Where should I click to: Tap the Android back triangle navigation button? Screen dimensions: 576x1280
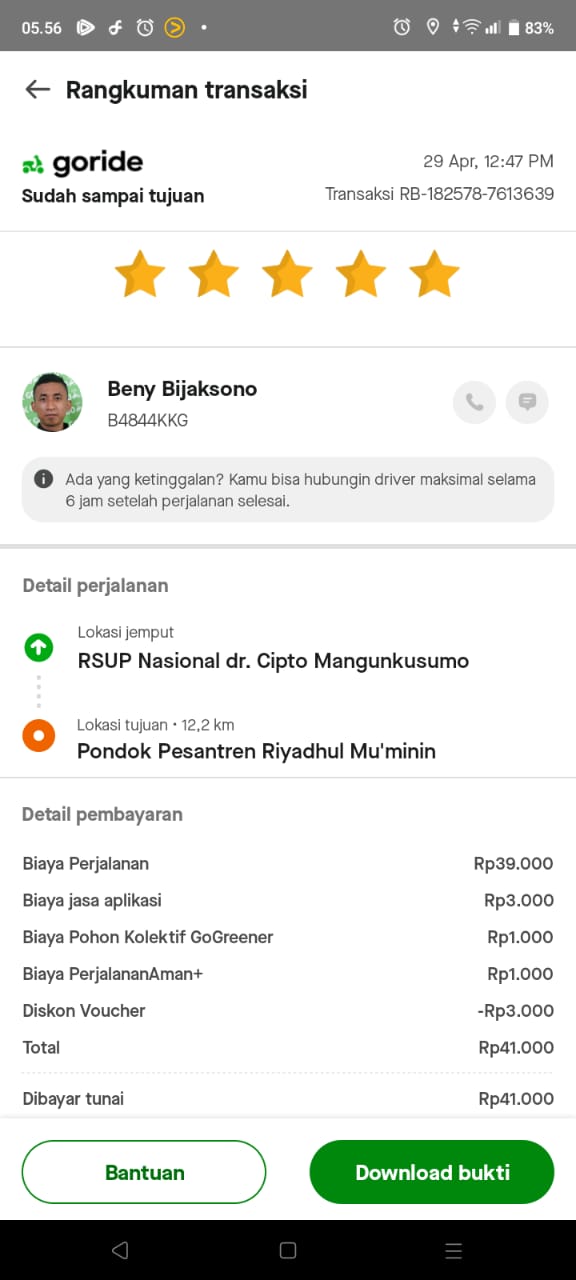tap(120, 1250)
